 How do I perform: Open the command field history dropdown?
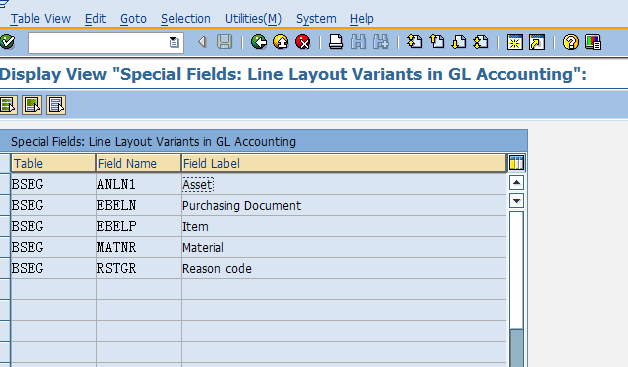tap(174, 42)
